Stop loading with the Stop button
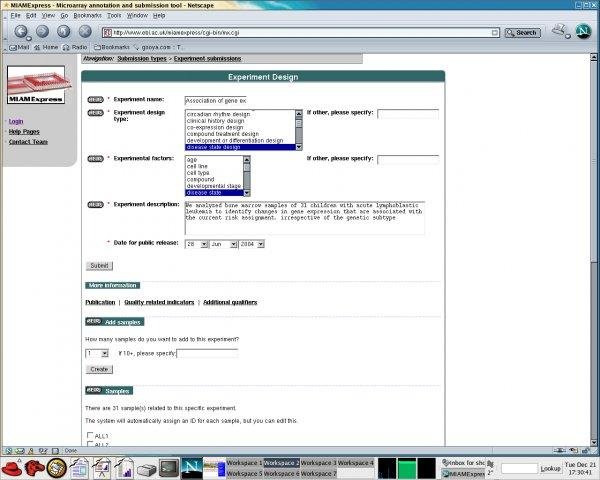This screenshot has width=600, height=480. [85, 31]
